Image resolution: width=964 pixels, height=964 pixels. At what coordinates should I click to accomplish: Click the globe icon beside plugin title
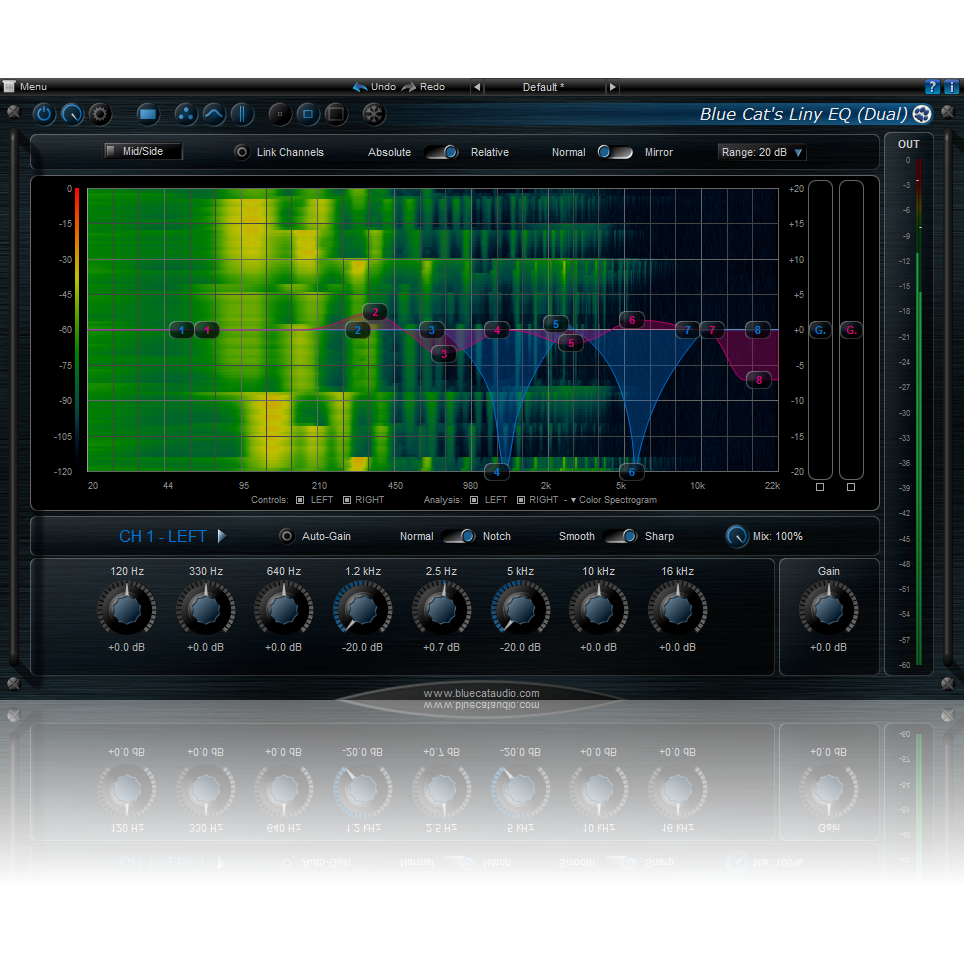point(921,114)
